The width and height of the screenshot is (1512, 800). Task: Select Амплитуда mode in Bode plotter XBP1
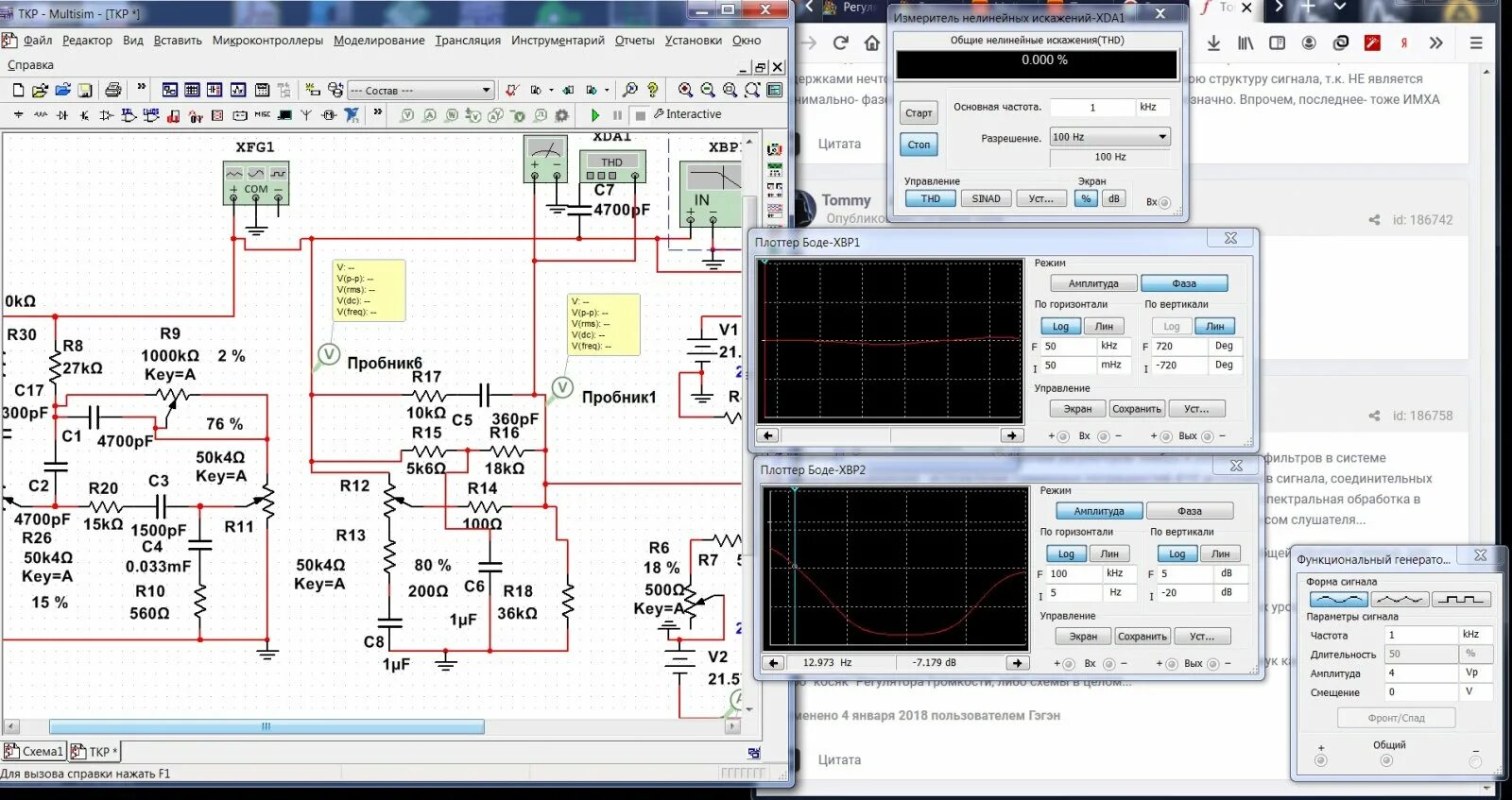point(1093,283)
